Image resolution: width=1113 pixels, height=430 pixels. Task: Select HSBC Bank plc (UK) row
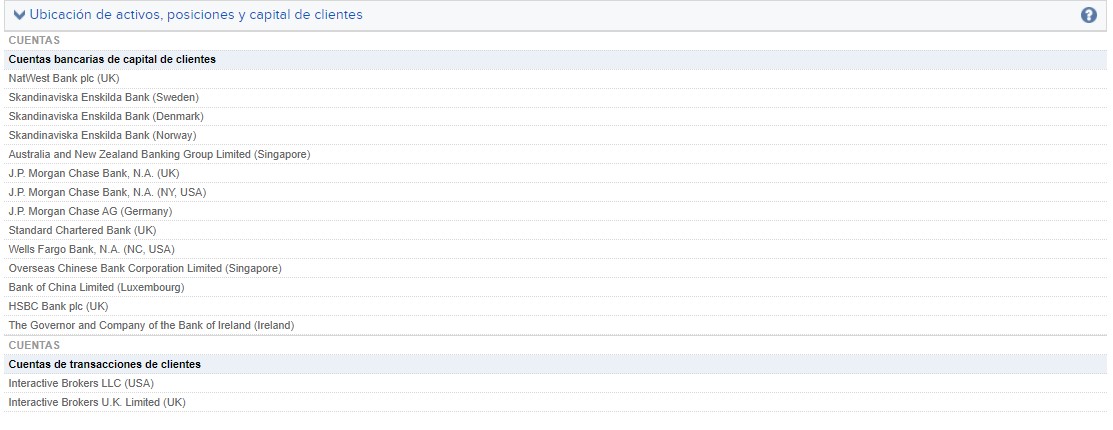click(x=58, y=306)
